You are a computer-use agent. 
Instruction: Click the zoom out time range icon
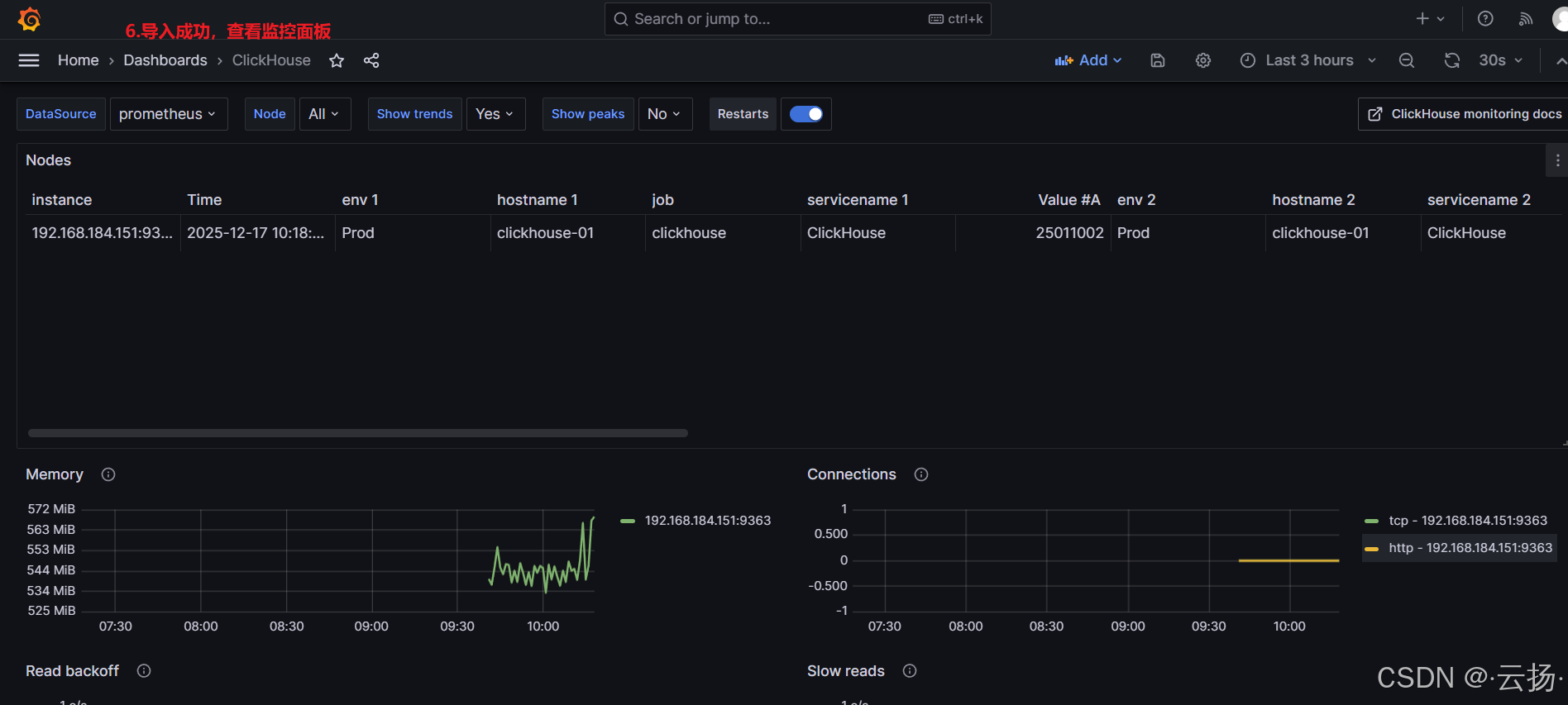click(x=1407, y=60)
